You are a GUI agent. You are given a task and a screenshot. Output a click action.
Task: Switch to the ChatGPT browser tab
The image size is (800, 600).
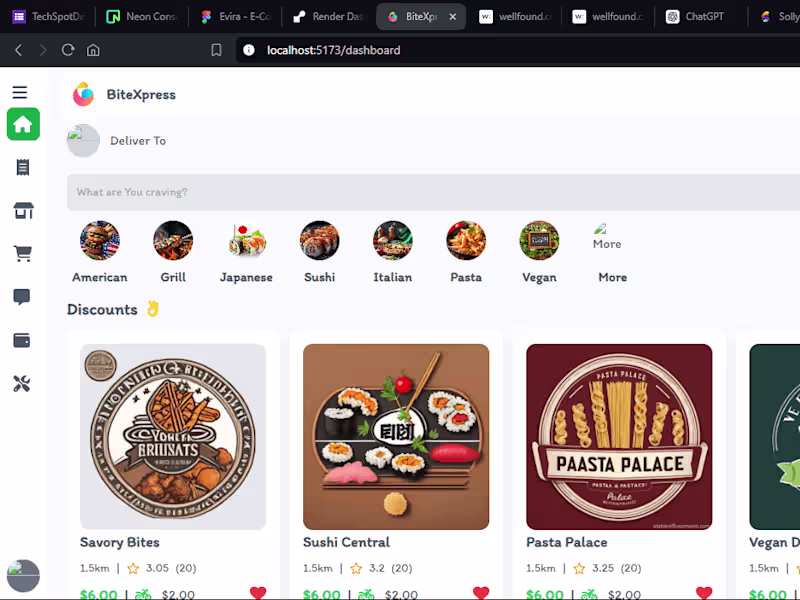(x=695, y=17)
